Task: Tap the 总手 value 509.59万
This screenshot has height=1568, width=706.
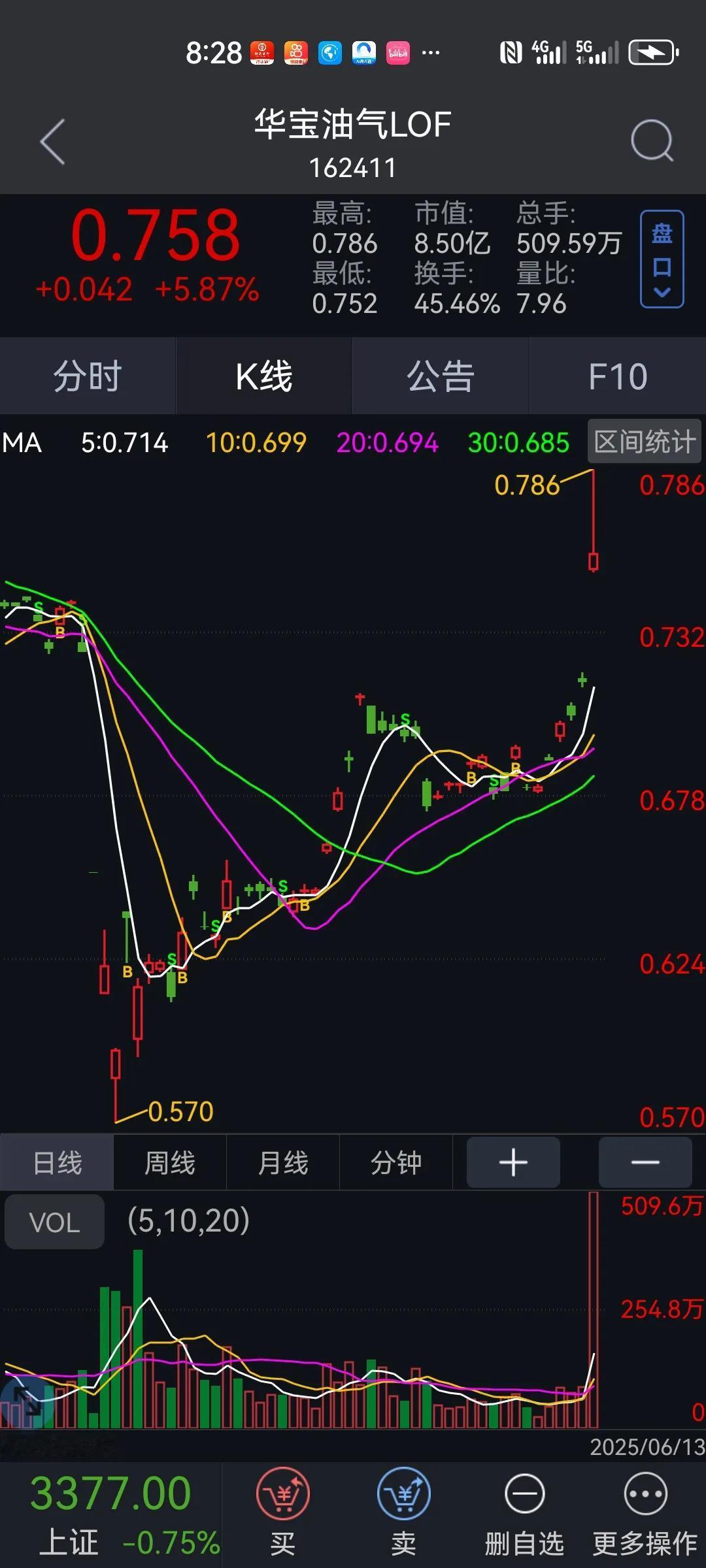Action: (x=569, y=243)
